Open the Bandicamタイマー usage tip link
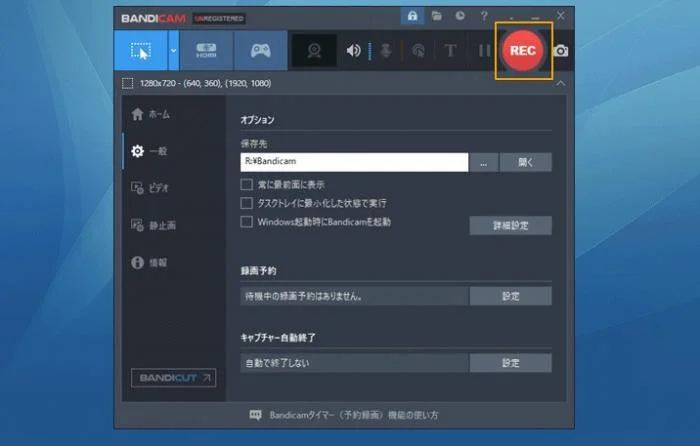700x446 pixels. [354, 416]
